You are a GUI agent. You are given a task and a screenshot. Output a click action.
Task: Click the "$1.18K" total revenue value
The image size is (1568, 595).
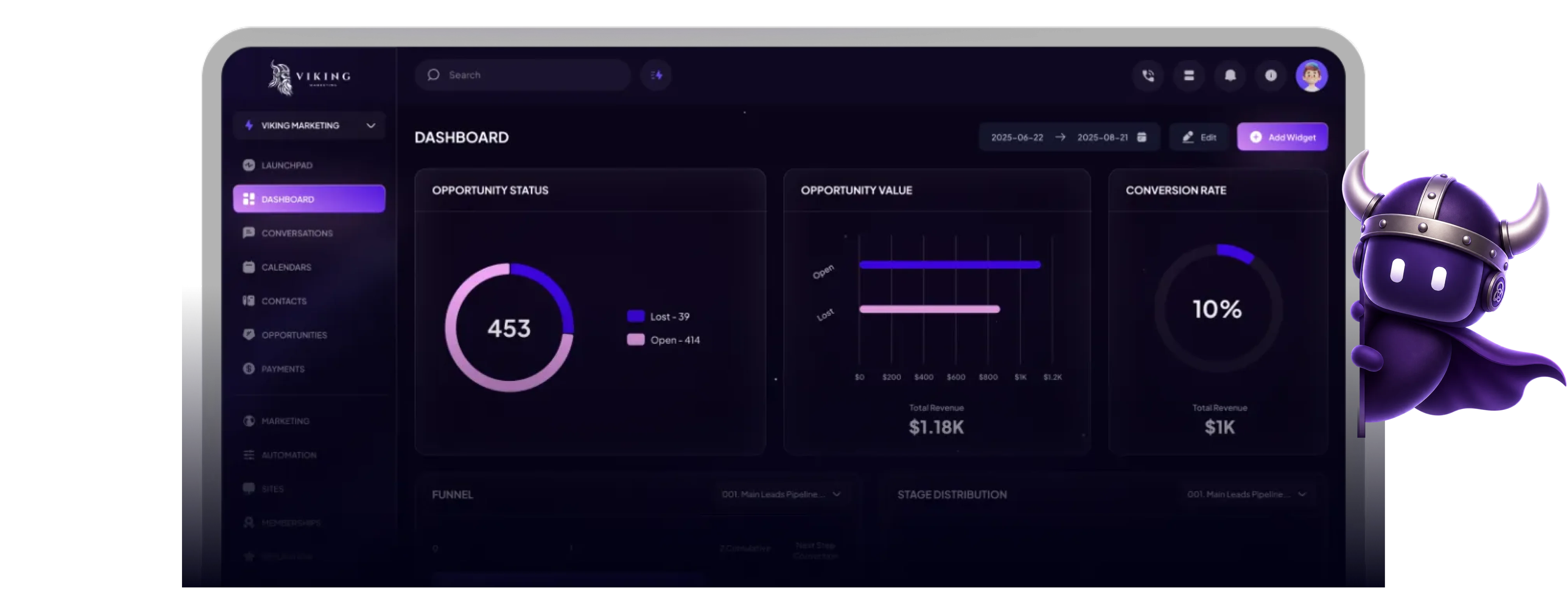click(936, 427)
